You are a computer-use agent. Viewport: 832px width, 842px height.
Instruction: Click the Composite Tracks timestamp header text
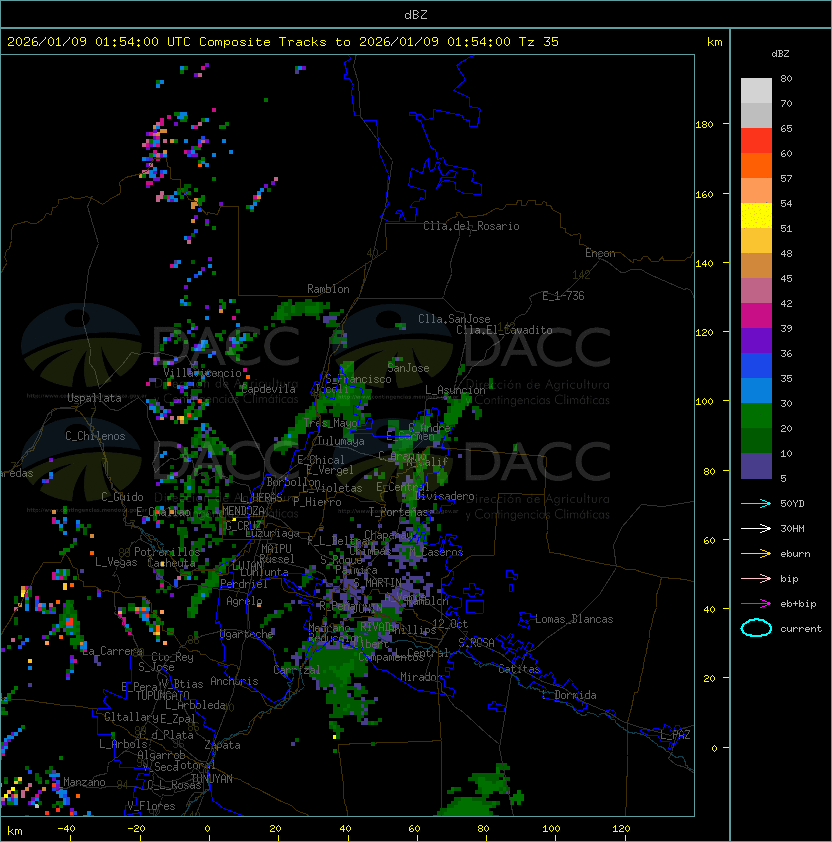pos(283,41)
